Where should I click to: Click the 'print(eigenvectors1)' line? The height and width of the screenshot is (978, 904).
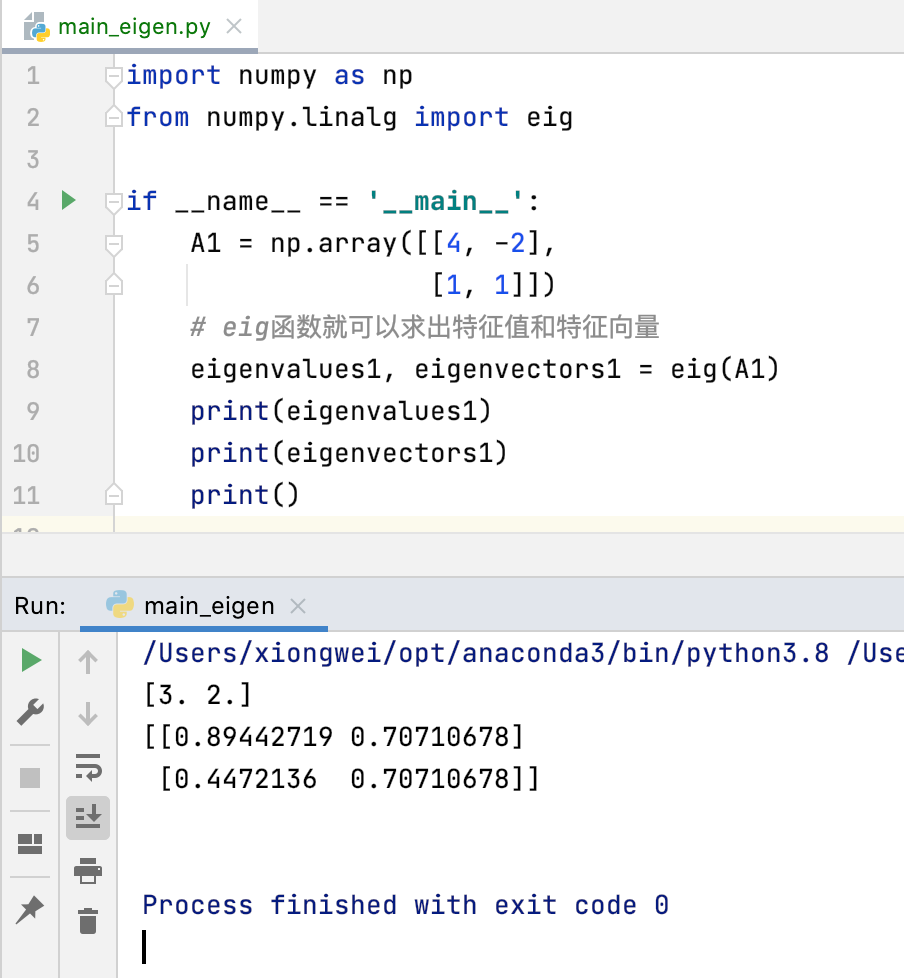(349, 453)
